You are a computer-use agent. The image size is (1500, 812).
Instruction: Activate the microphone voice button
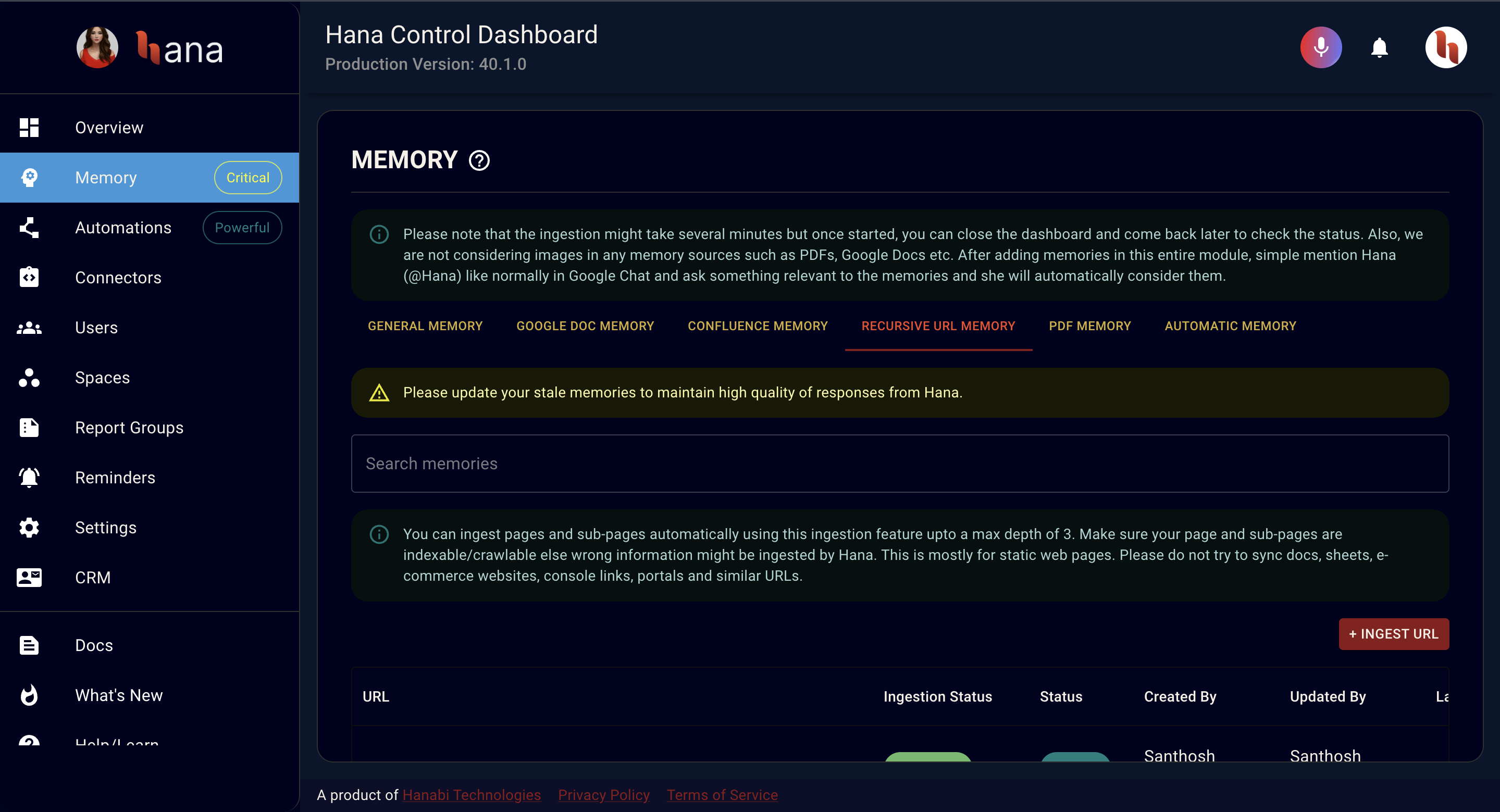pos(1321,47)
